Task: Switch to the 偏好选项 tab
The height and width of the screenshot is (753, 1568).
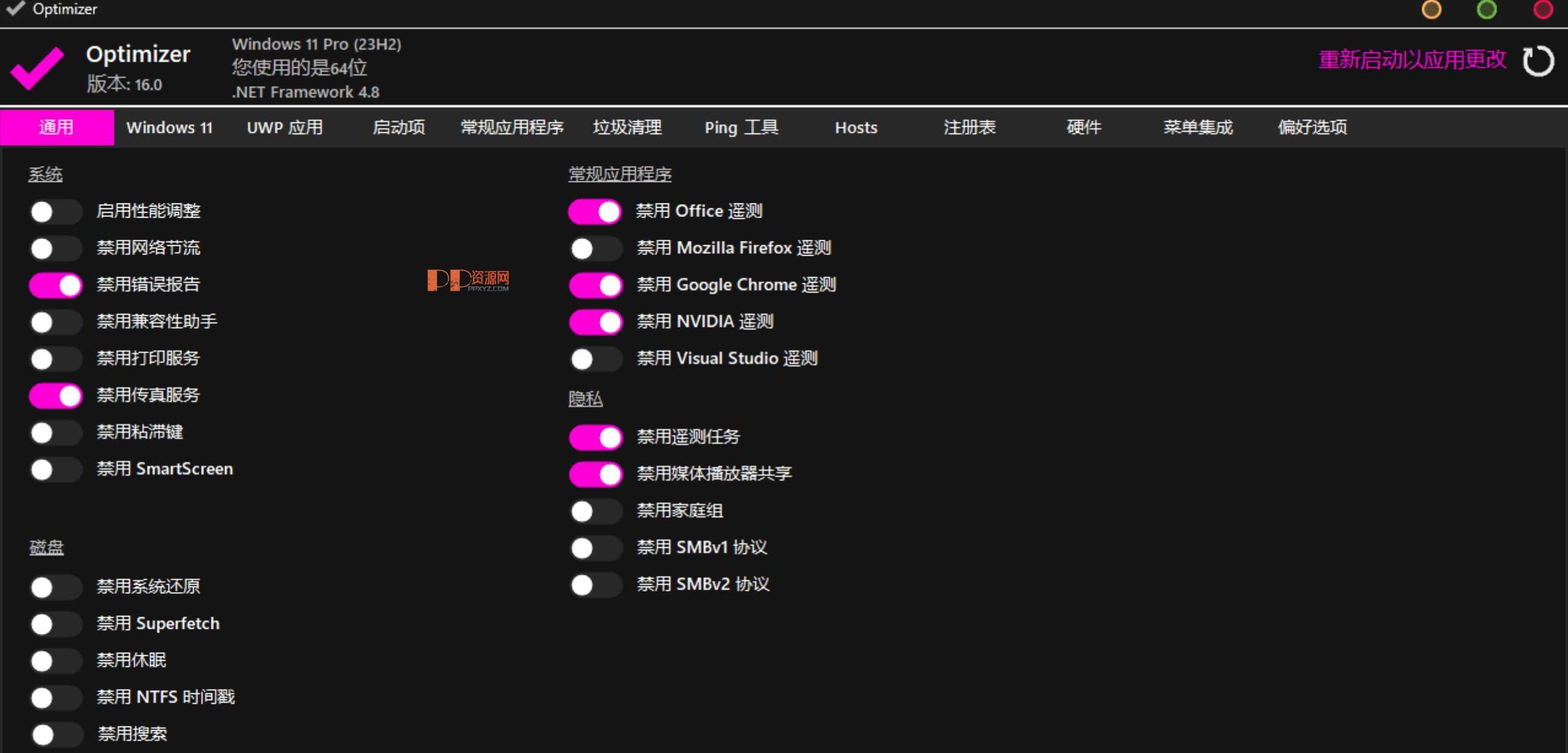Action: [1310, 127]
